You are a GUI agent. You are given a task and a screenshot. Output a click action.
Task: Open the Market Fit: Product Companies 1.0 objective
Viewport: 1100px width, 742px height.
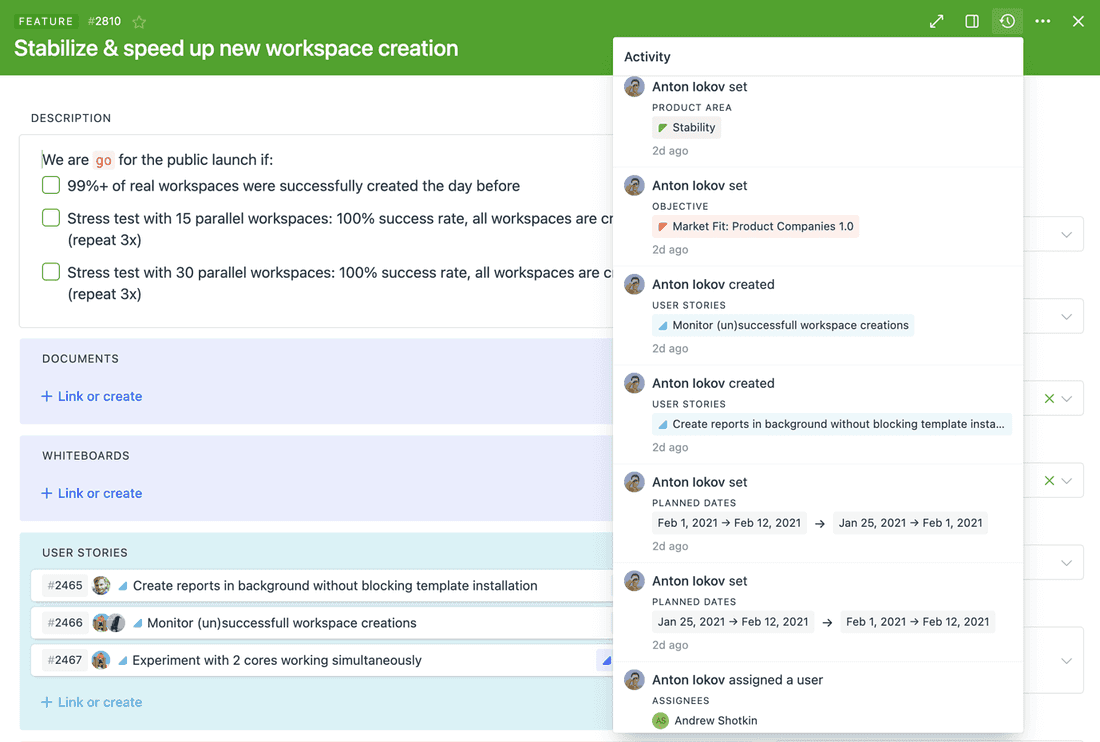pos(755,227)
